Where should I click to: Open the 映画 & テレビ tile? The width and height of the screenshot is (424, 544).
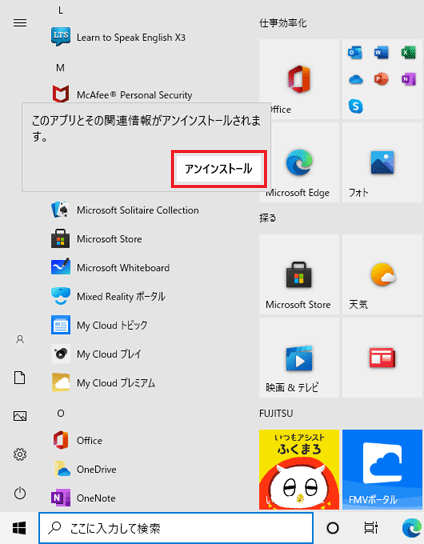[299, 358]
